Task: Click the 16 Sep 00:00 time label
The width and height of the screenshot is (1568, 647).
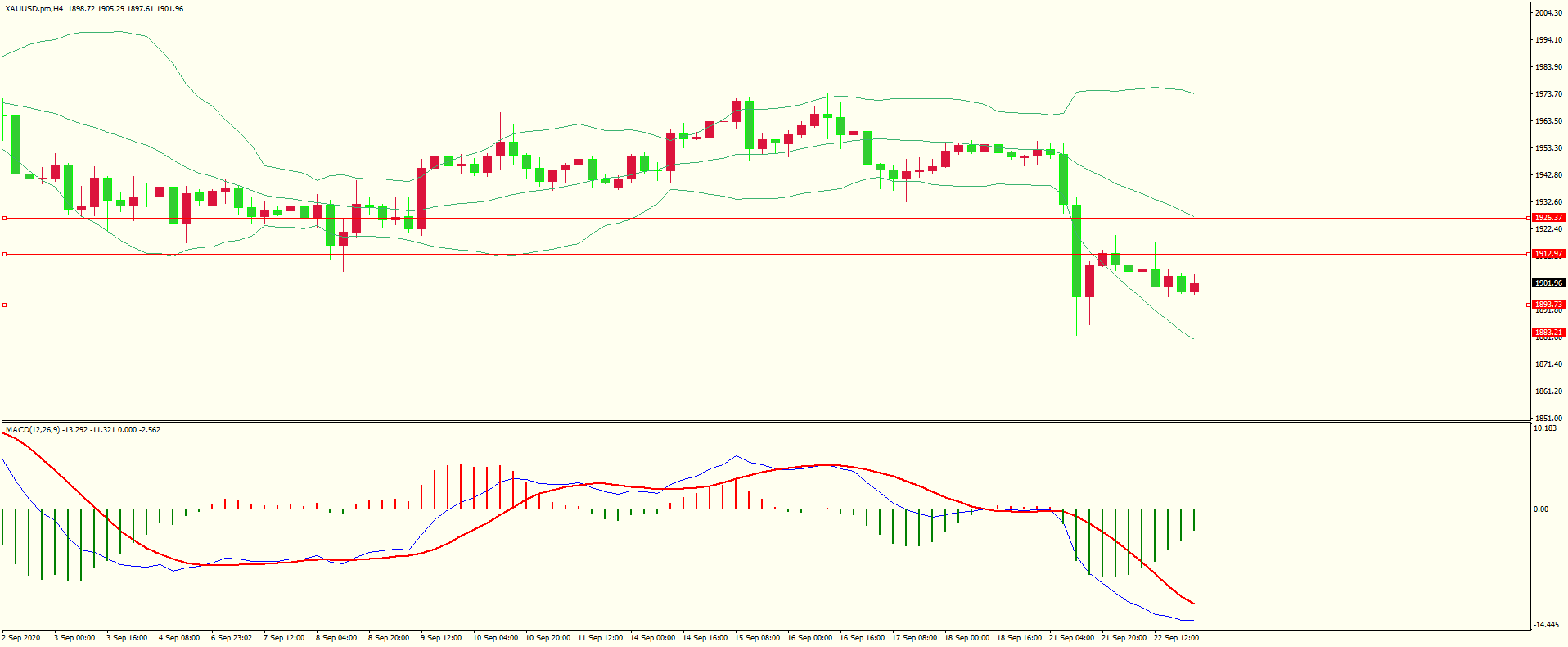Action: pyautogui.click(x=809, y=637)
